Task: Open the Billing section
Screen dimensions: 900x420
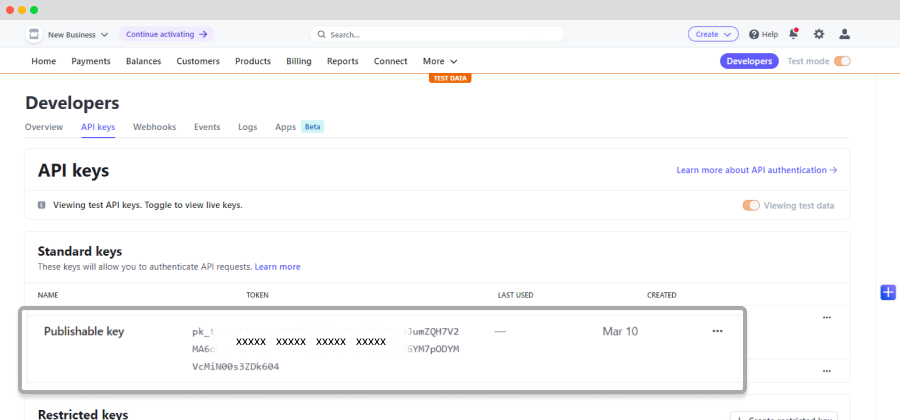Action: coord(299,61)
